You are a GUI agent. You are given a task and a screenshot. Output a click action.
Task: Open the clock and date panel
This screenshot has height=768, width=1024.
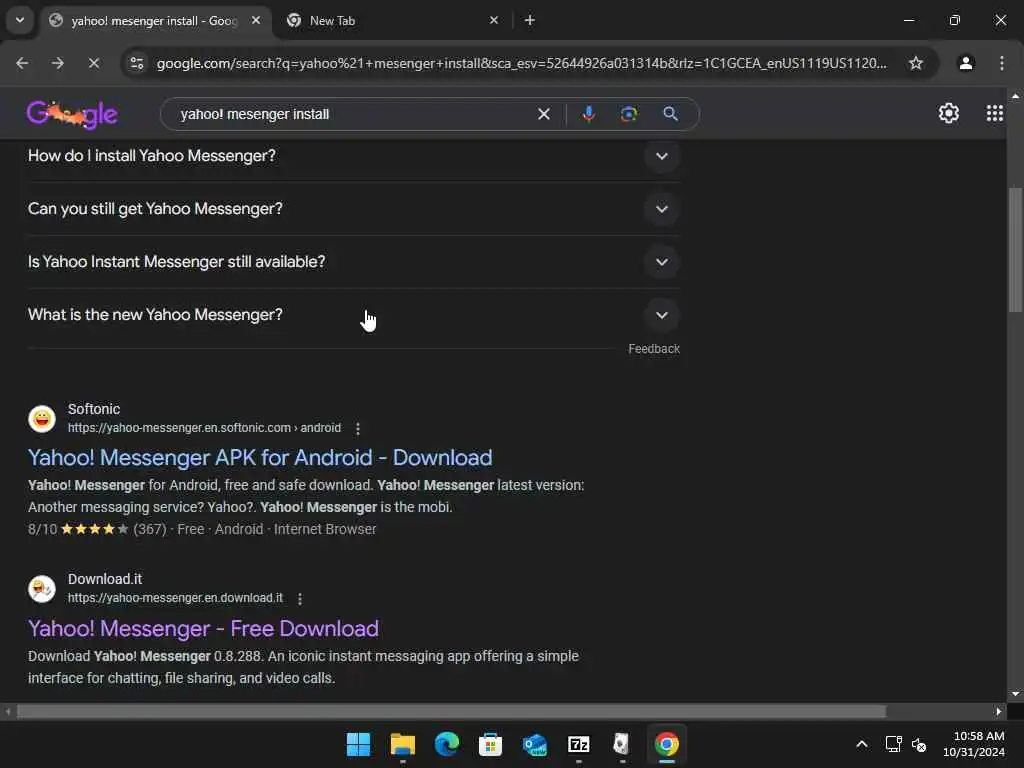974,744
